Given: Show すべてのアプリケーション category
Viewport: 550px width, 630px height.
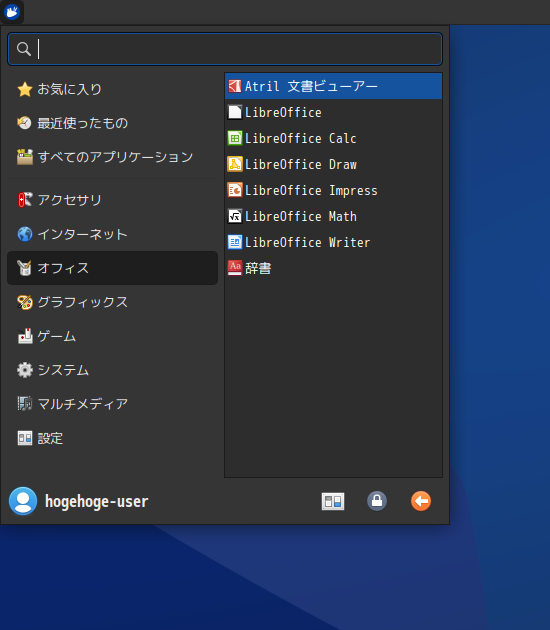Looking at the screenshot, I should point(112,157).
